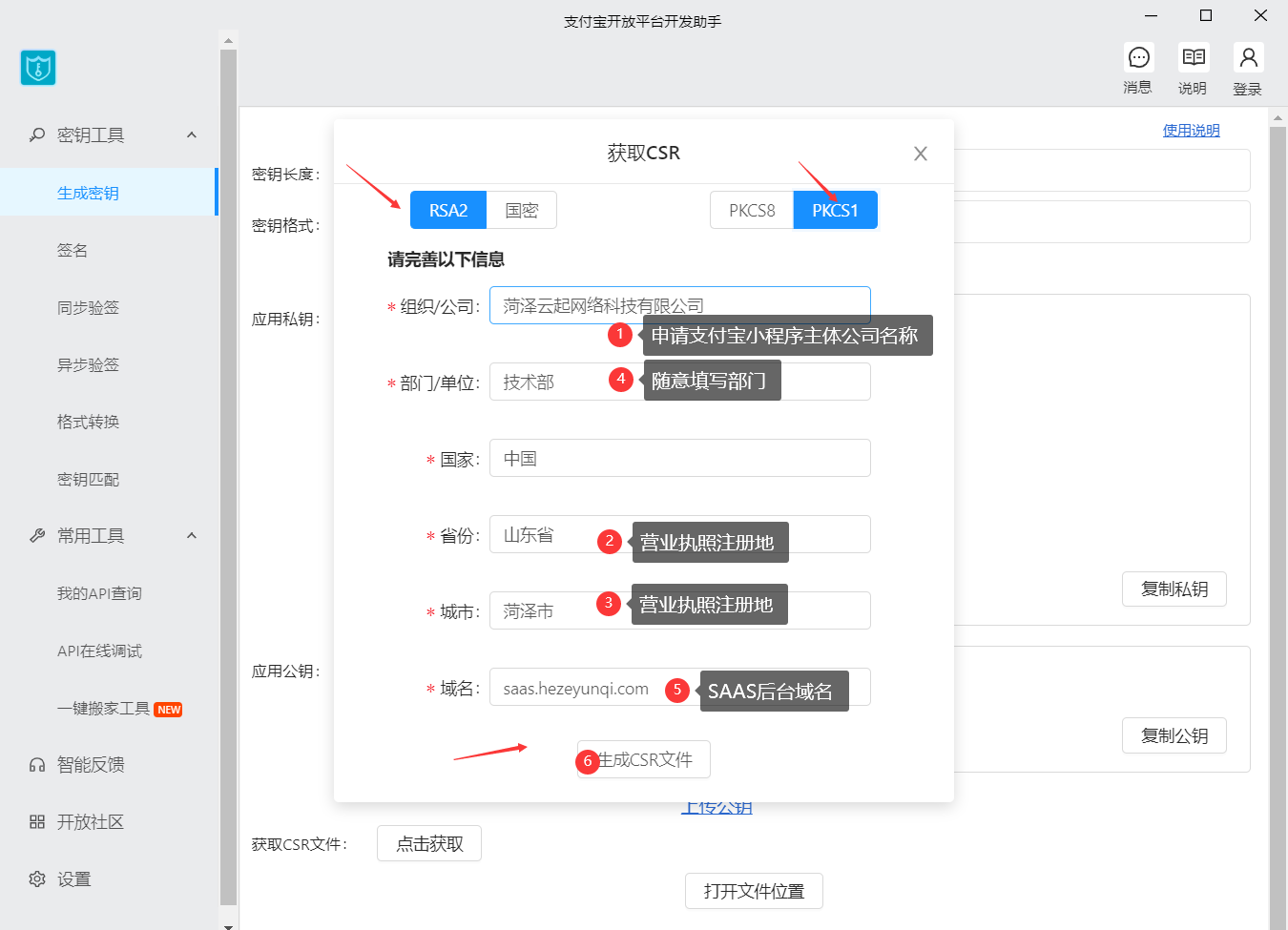The image size is (1288, 930).
Task: Choose the PKCS8 key format
Action: pos(752,210)
